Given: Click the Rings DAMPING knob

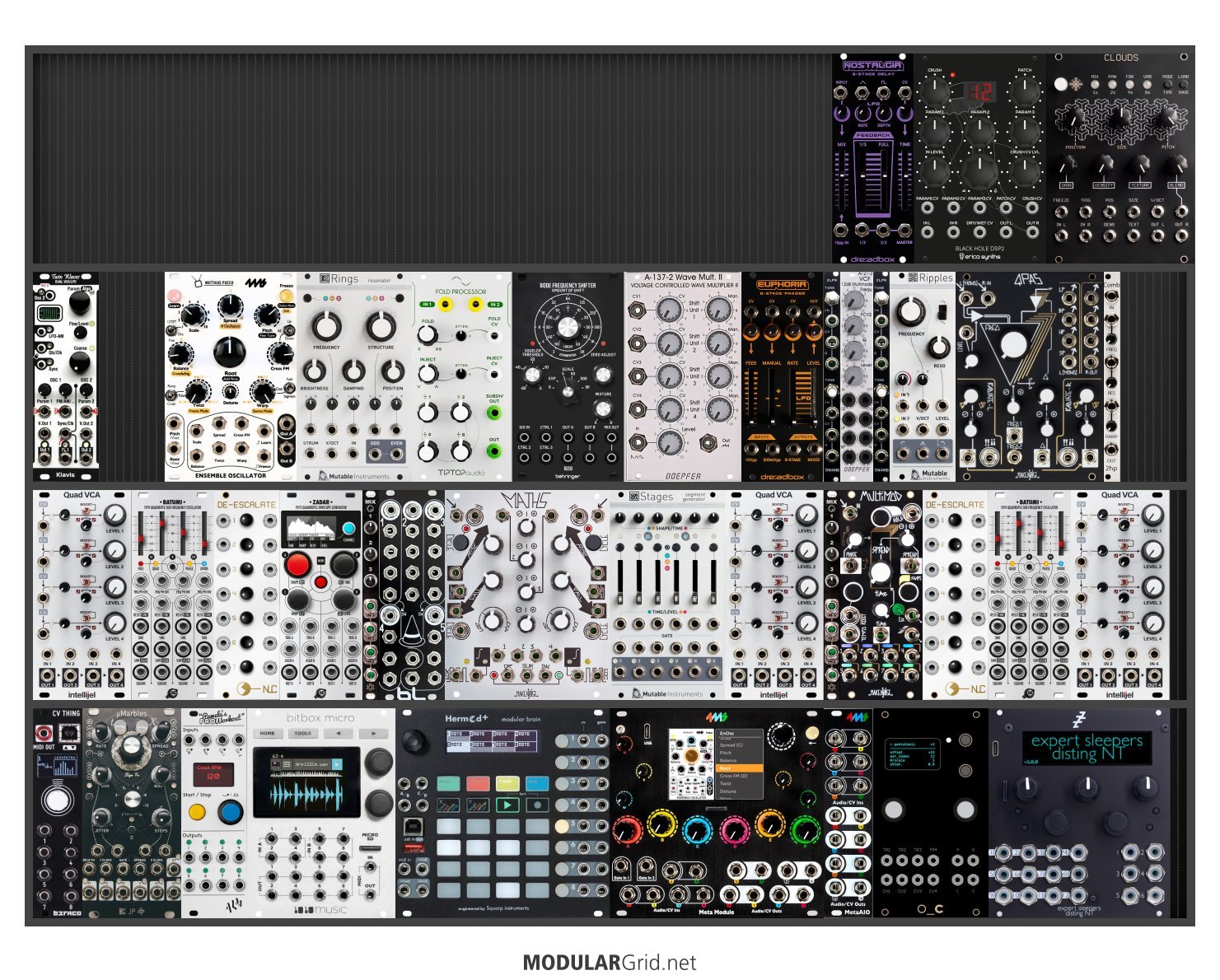Looking at the screenshot, I should 353,371.
